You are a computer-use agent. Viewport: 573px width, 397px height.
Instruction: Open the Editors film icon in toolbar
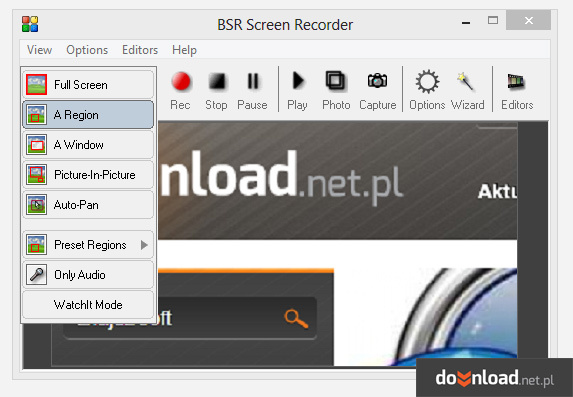point(516,81)
